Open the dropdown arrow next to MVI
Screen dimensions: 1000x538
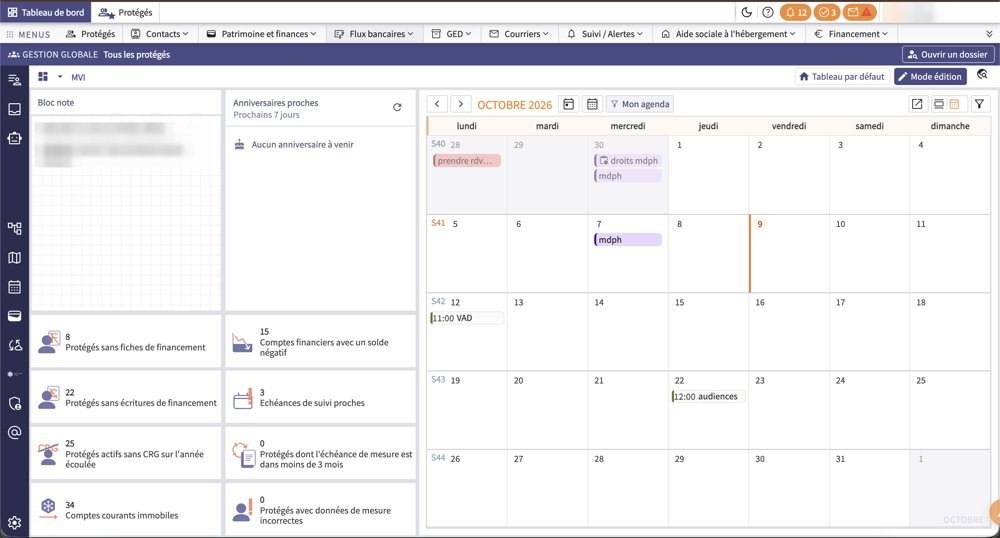(x=60, y=76)
